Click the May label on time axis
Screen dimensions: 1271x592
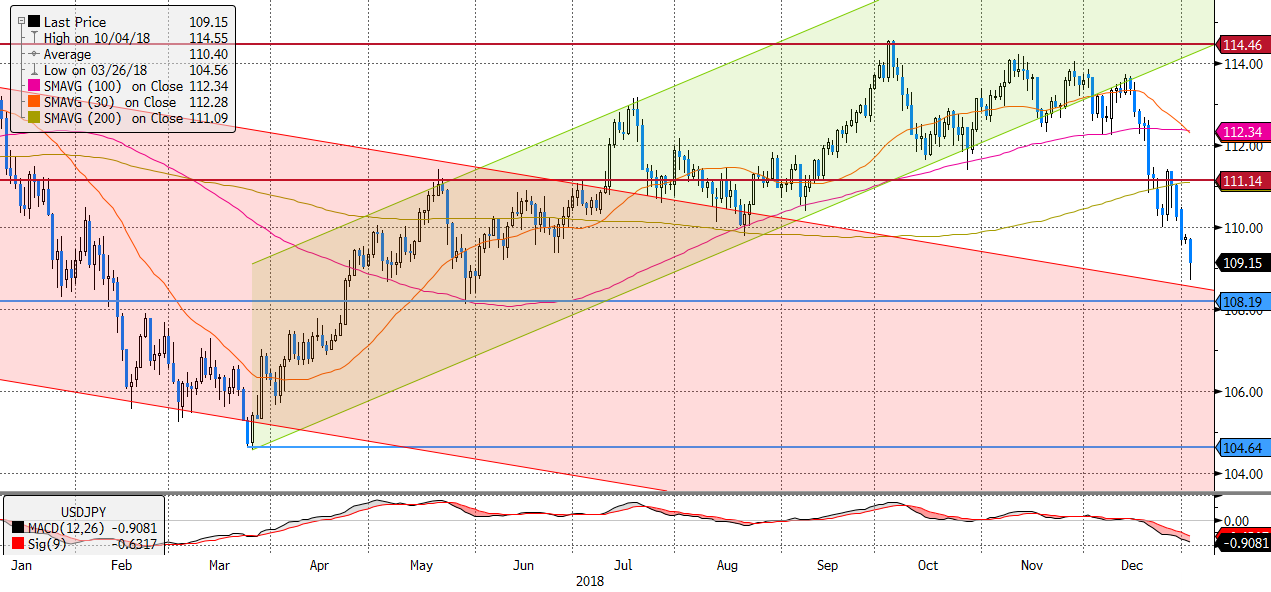pyautogui.click(x=423, y=566)
